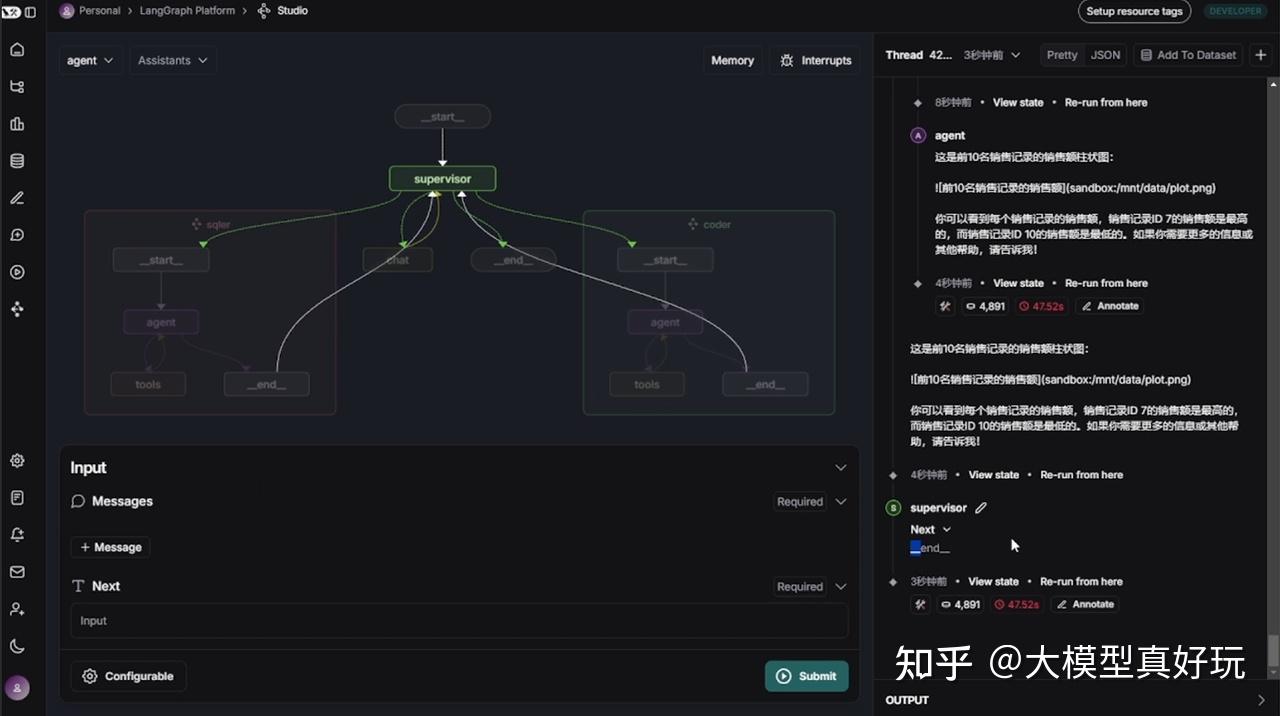Switch the output view to JSON
The height and width of the screenshot is (716, 1280).
click(x=1105, y=55)
